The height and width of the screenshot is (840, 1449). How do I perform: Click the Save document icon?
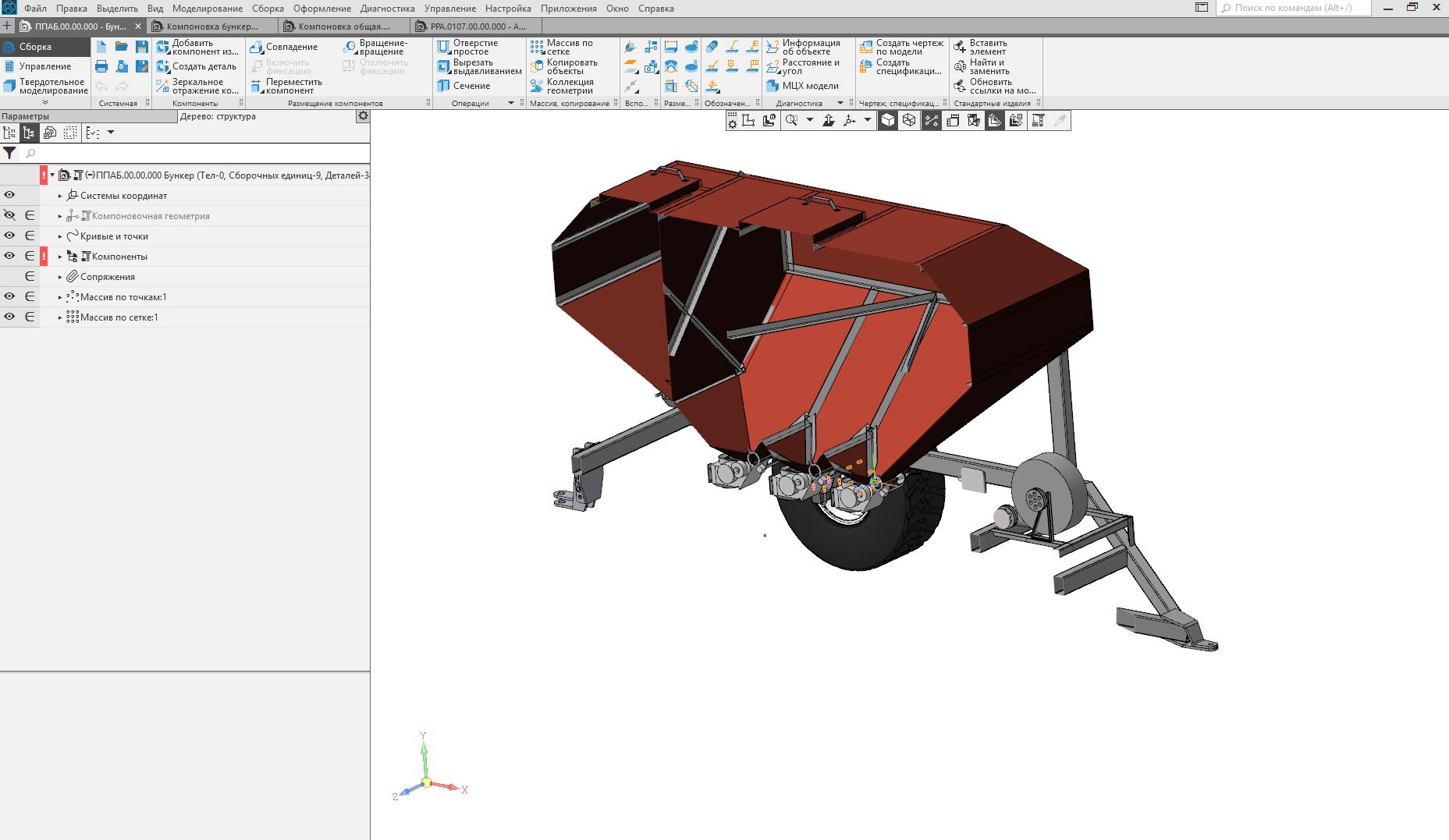pyautogui.click(x=141, y=47)
